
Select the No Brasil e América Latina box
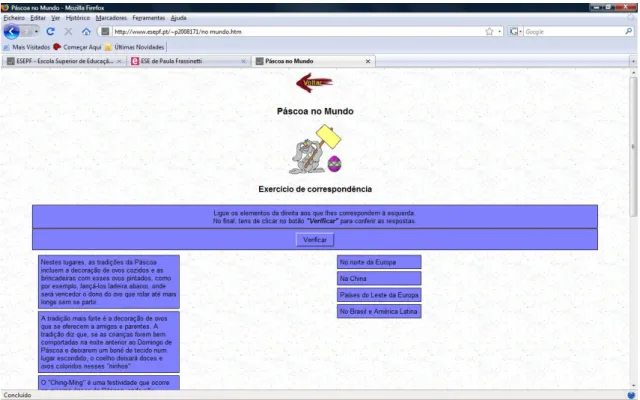[x=379, y=311]
